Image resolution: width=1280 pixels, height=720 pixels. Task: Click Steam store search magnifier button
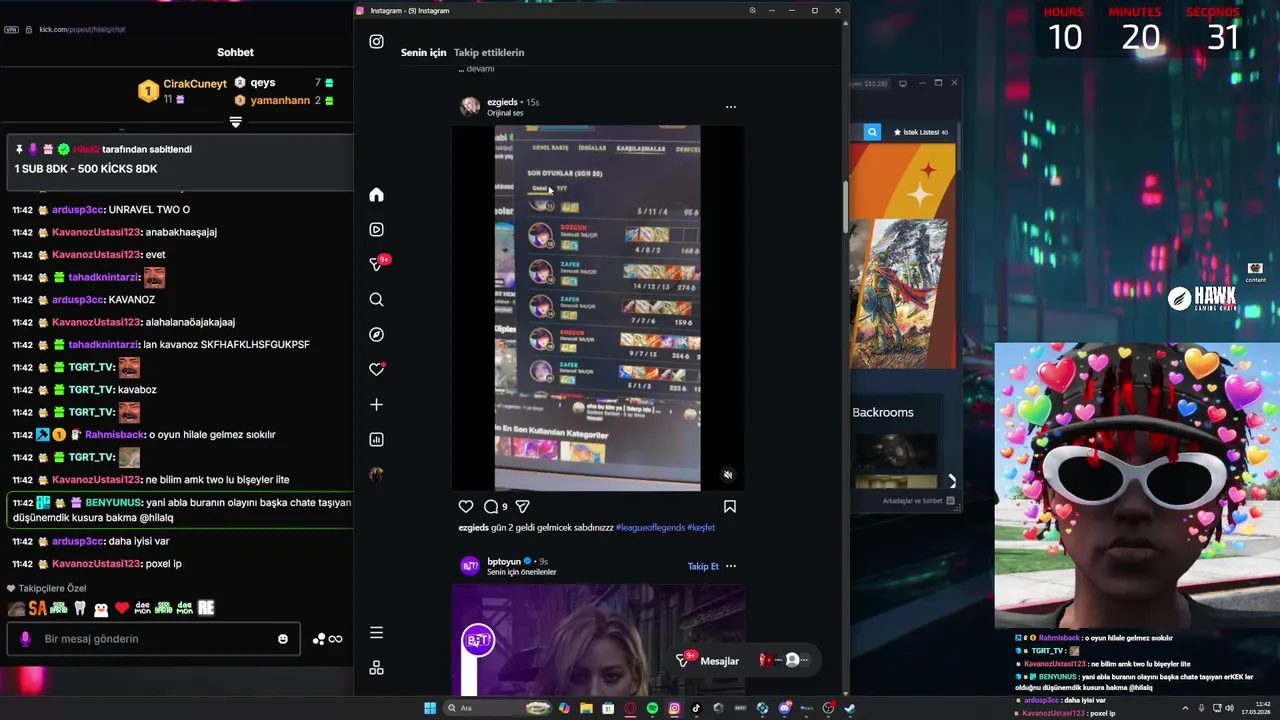tap(872, 132)
